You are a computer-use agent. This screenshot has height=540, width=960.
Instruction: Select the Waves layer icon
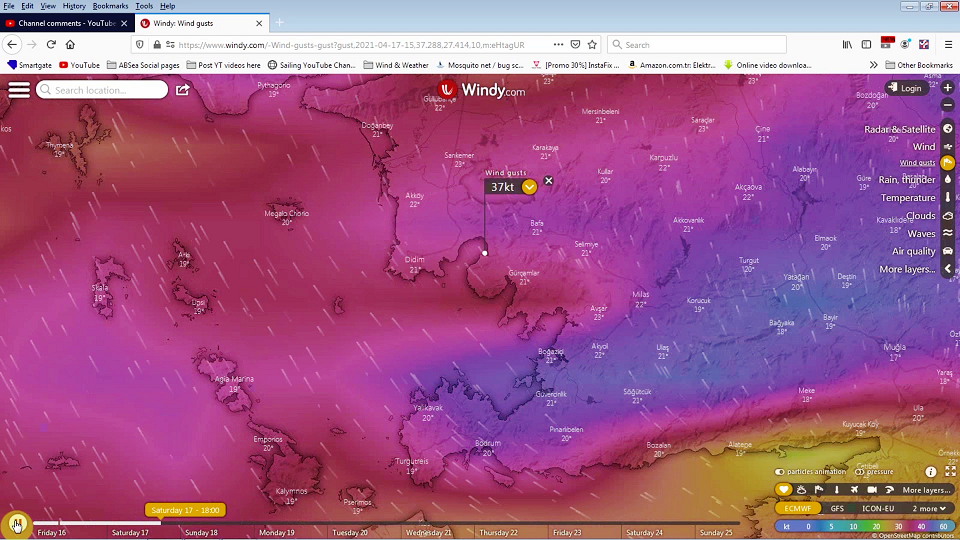(948, 233)
